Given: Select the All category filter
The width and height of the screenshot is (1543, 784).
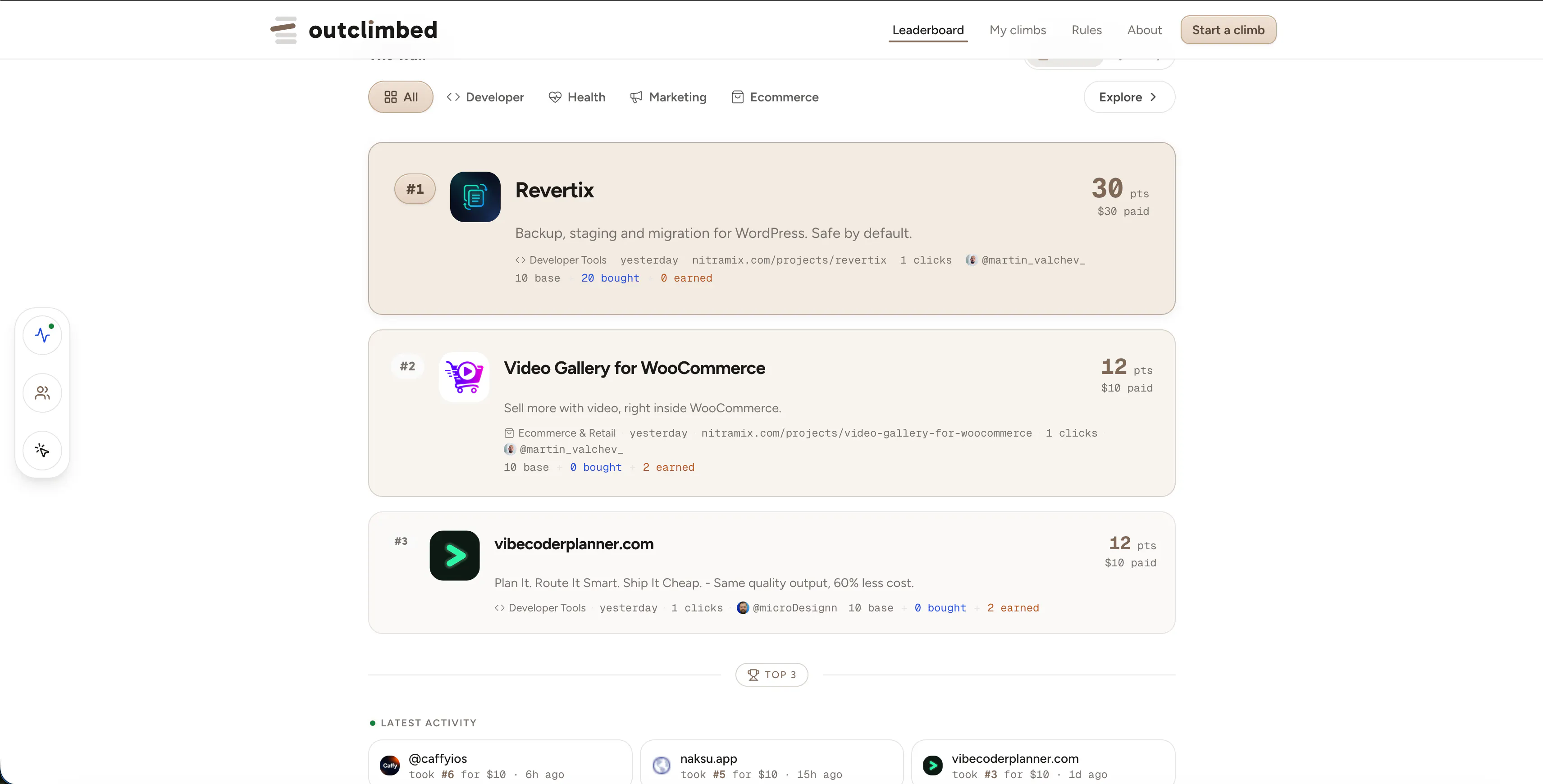Looking at the screenshot, I should 401,97.
